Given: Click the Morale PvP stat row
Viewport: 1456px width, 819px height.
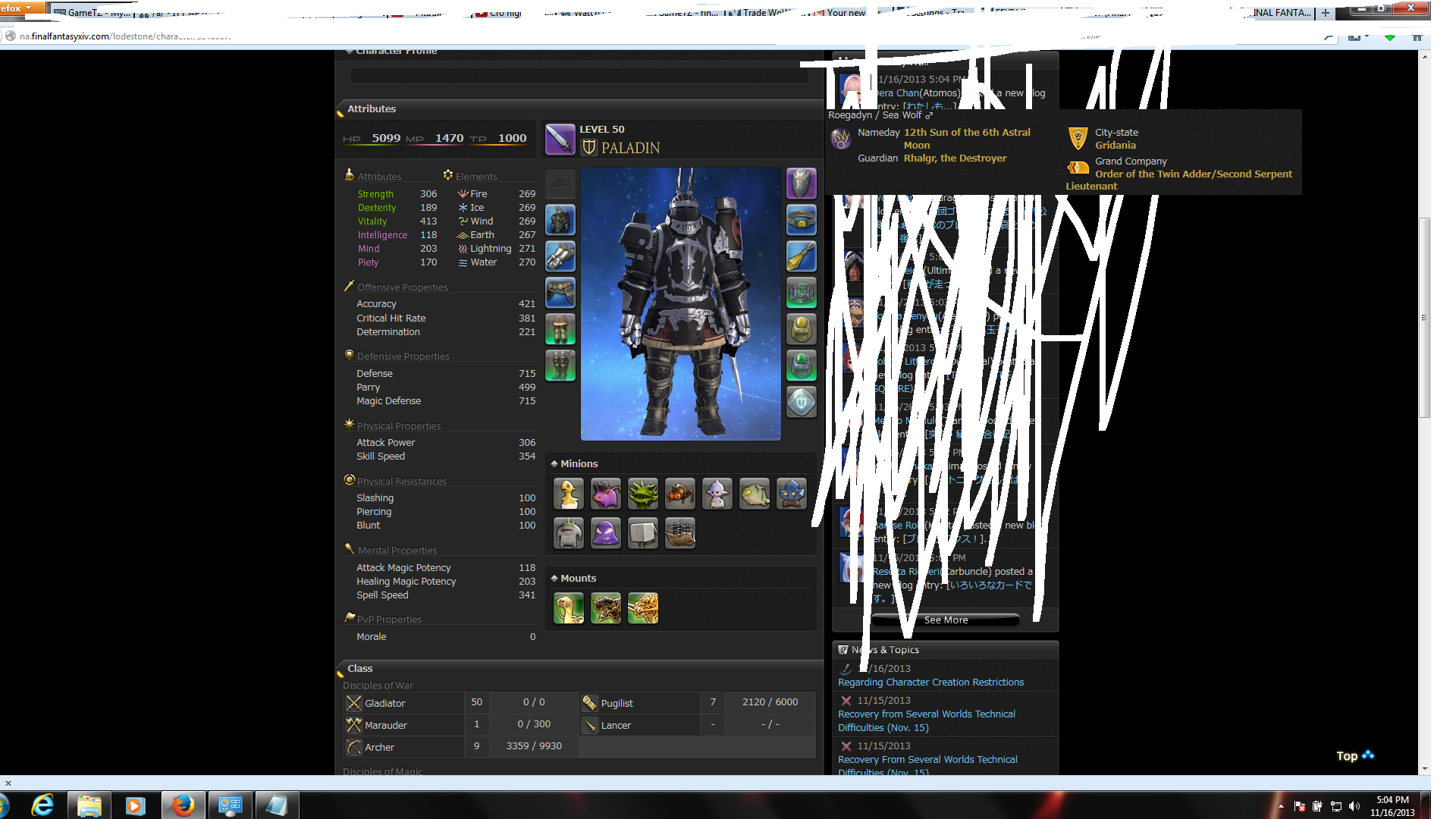Looking at the screenshot, I should coord(446,636).
